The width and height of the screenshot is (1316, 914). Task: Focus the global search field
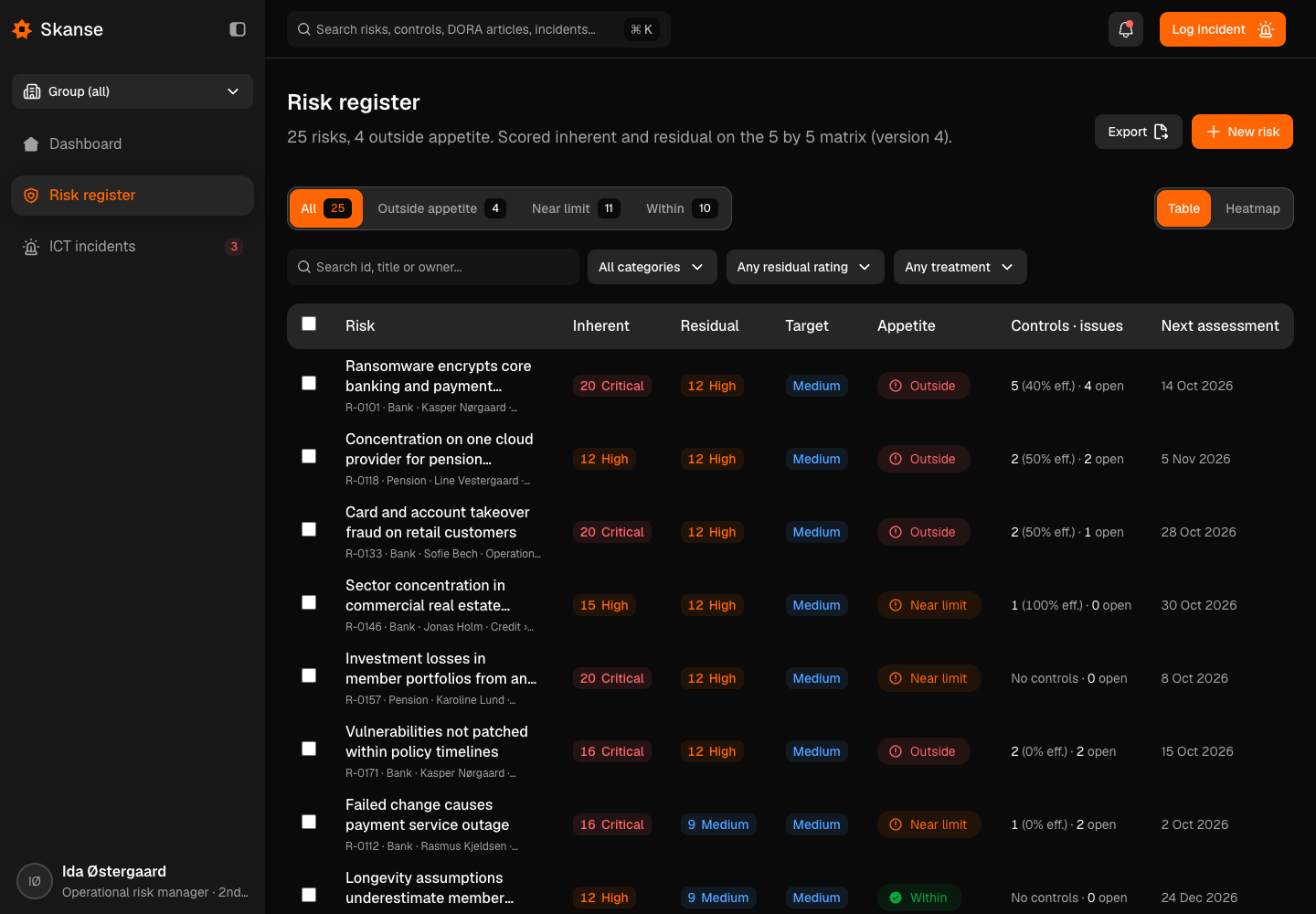[x=479, y=29]
